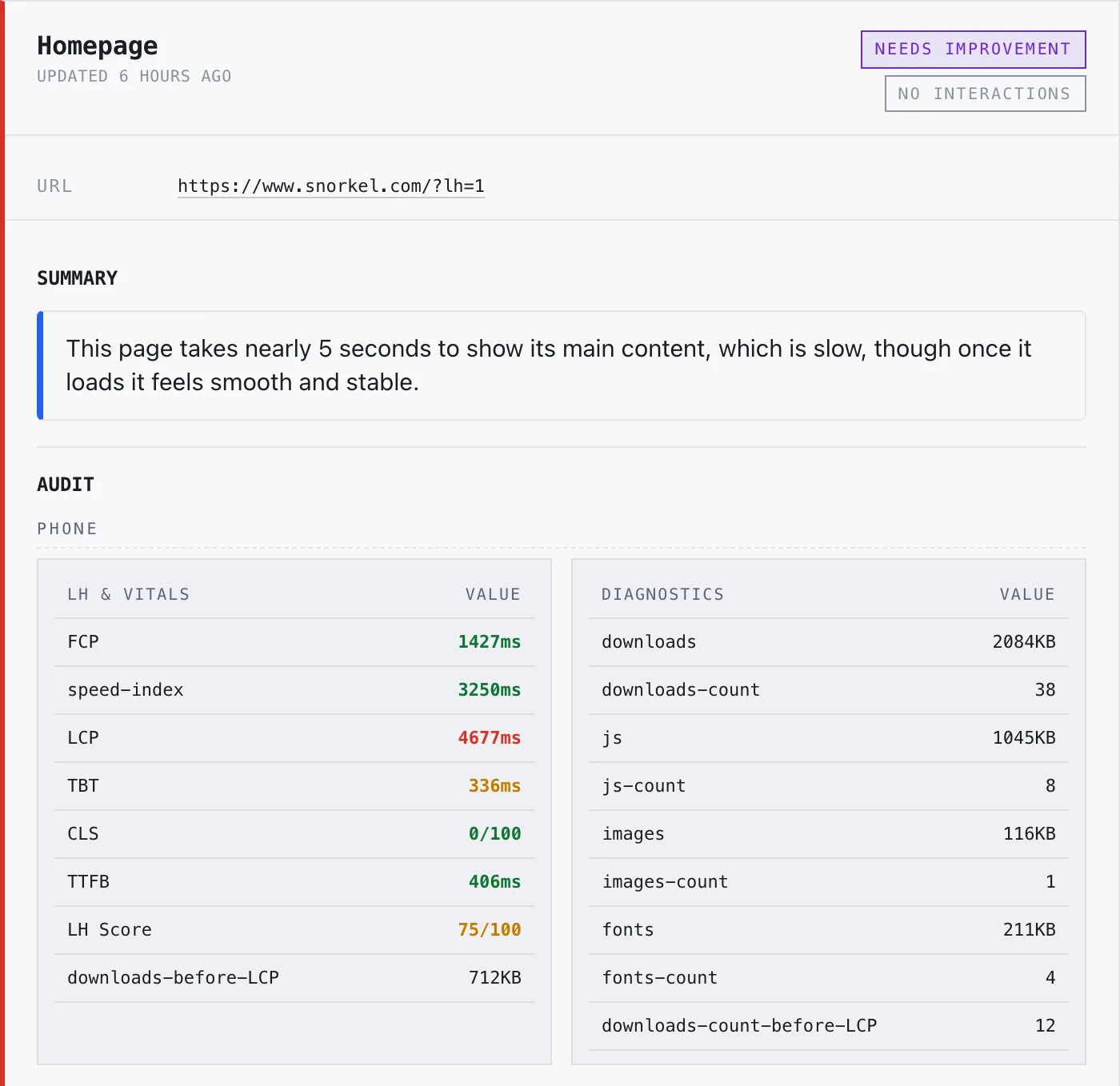Screen dimensions: 1120x1086
Task: Click the 'LH & VITALS' column header
Action: point(129,594)
